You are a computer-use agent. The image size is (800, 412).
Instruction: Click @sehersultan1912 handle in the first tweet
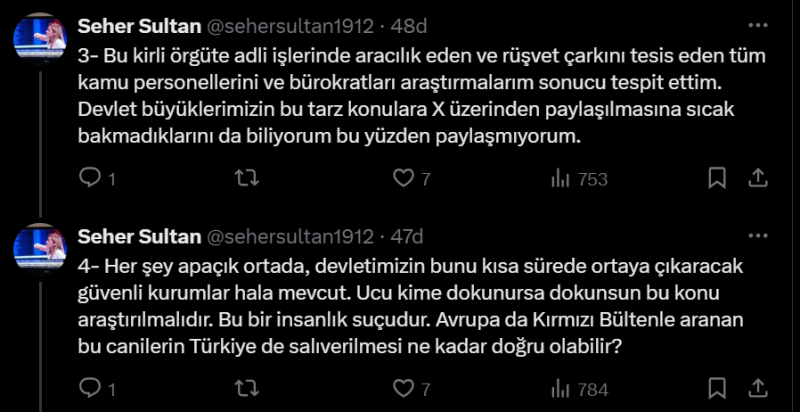click(289, 25)
